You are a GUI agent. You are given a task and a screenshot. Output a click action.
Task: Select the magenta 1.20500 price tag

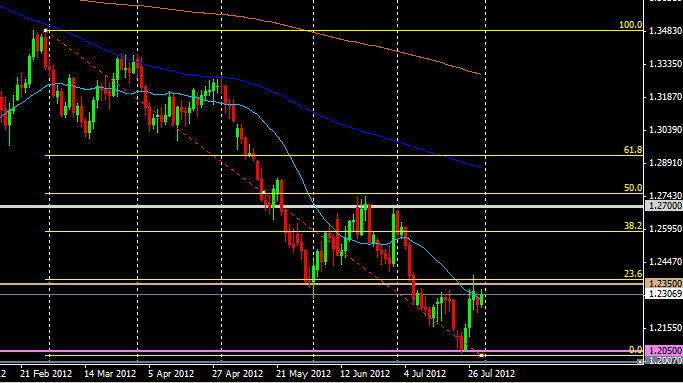click(x=665, y=351)
